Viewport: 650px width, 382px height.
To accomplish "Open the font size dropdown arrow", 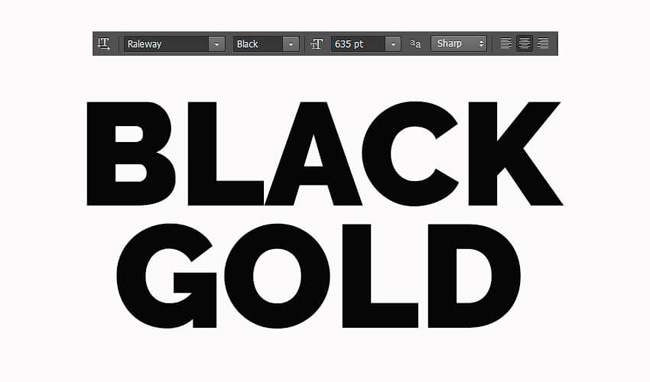I will 393,44.
